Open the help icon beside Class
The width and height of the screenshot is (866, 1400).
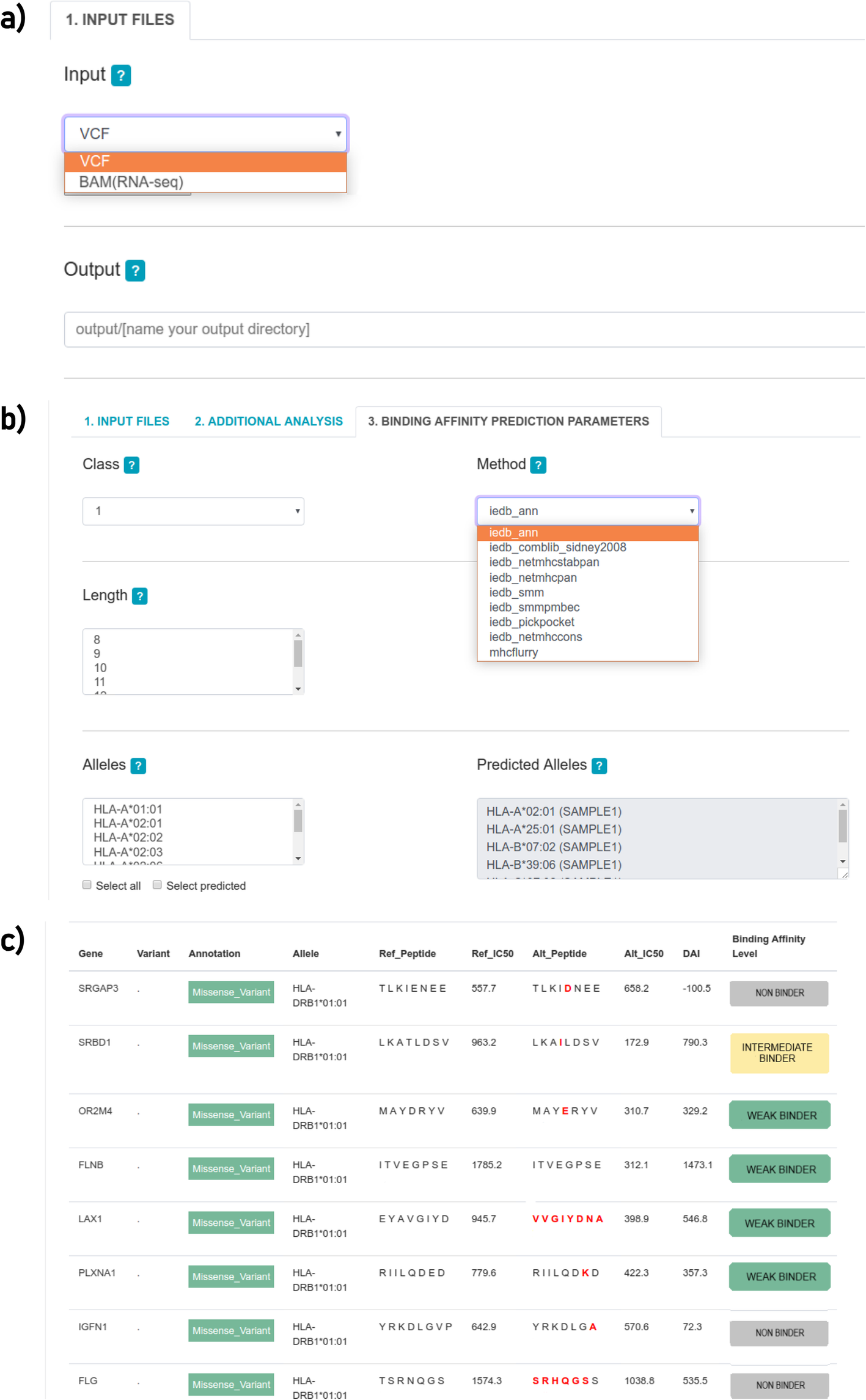click(131, 465)
